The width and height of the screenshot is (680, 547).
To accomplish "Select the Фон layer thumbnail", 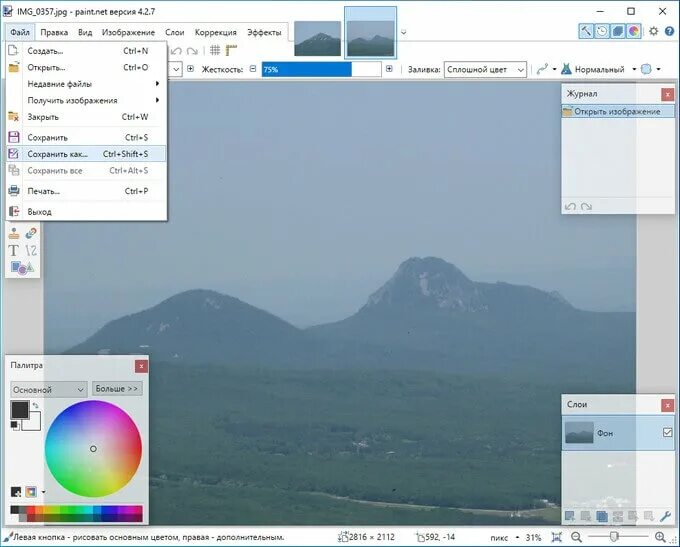I will (579, 432).
